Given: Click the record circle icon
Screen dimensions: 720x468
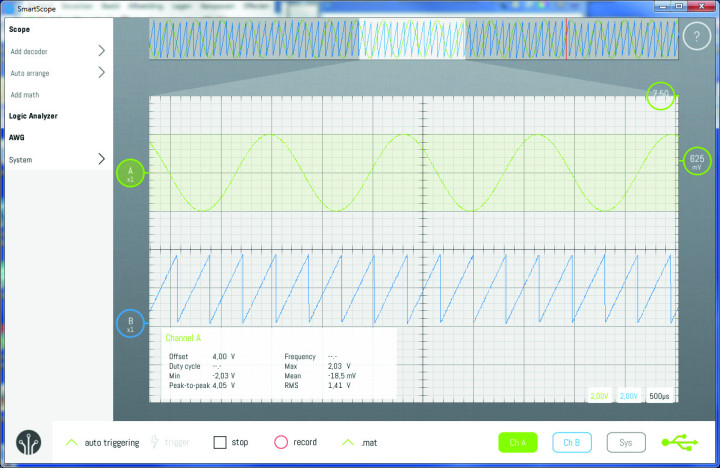Looking at the screenshot, I should pos(281,442).
